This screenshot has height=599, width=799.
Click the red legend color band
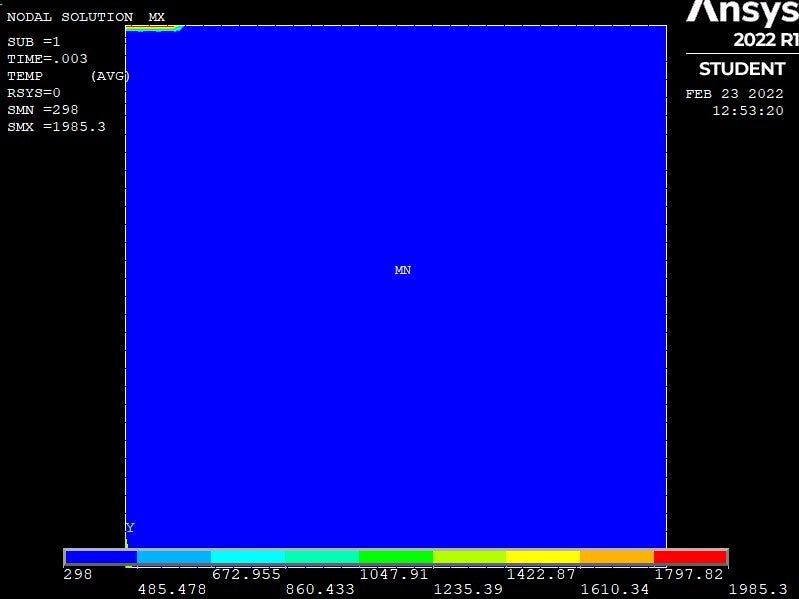click(690, 557)
